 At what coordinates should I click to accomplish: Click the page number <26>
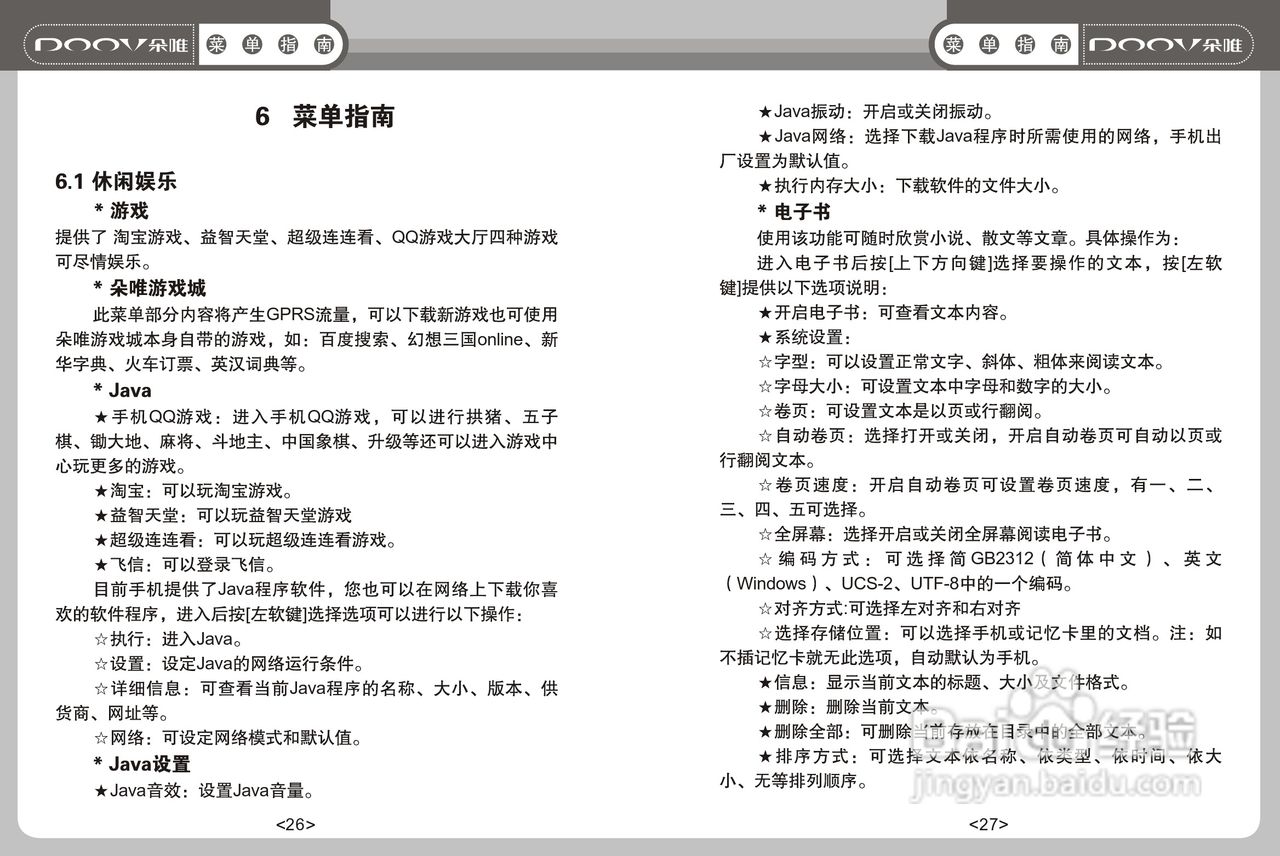coord(295,824)
